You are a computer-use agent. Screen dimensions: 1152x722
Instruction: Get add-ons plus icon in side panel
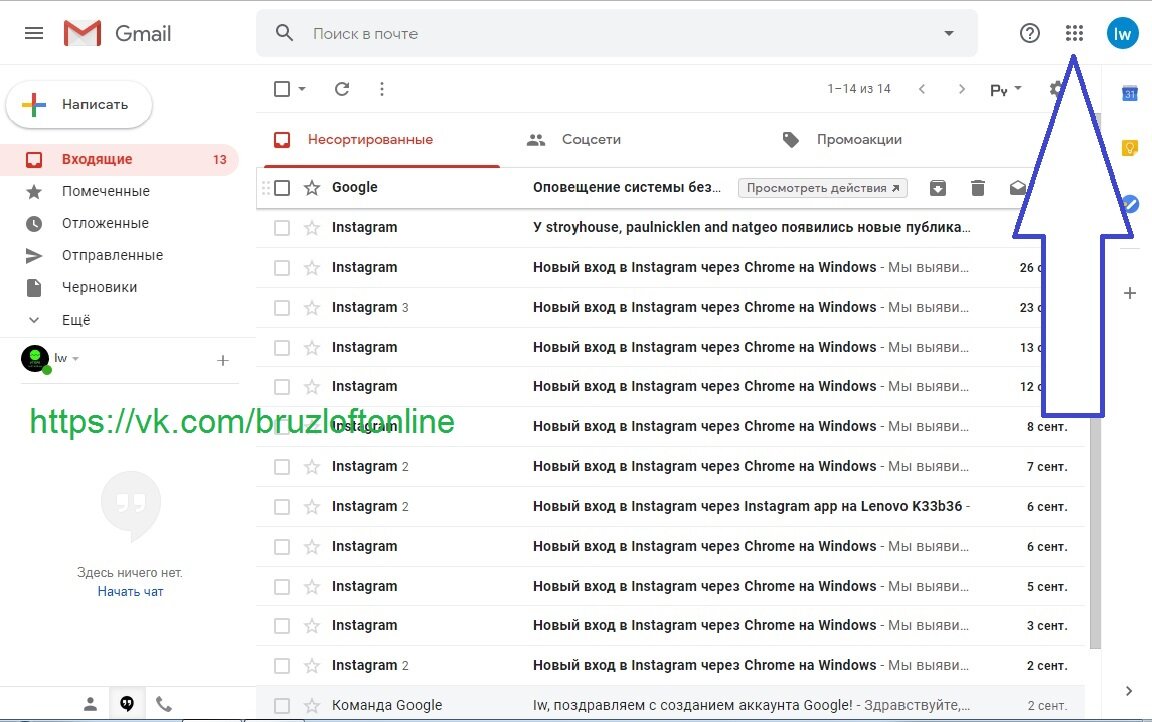click(x=1130, y=293)
